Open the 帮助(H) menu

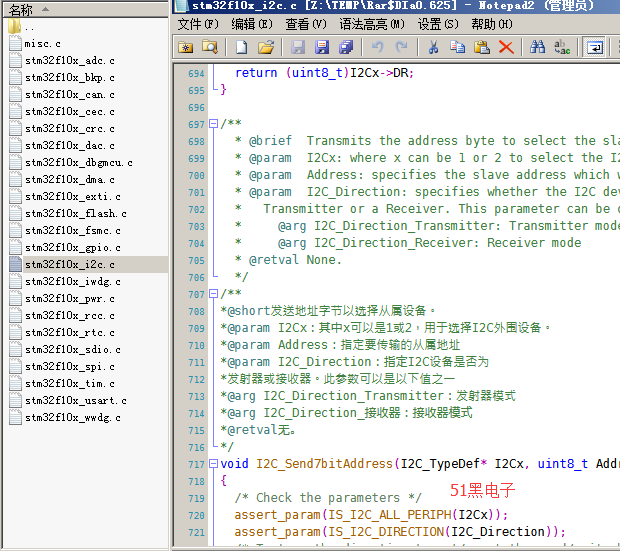492,25
